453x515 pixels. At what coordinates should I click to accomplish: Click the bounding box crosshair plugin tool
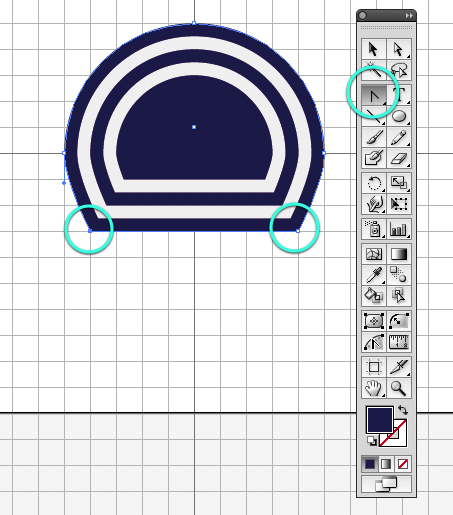pos(374,321)
